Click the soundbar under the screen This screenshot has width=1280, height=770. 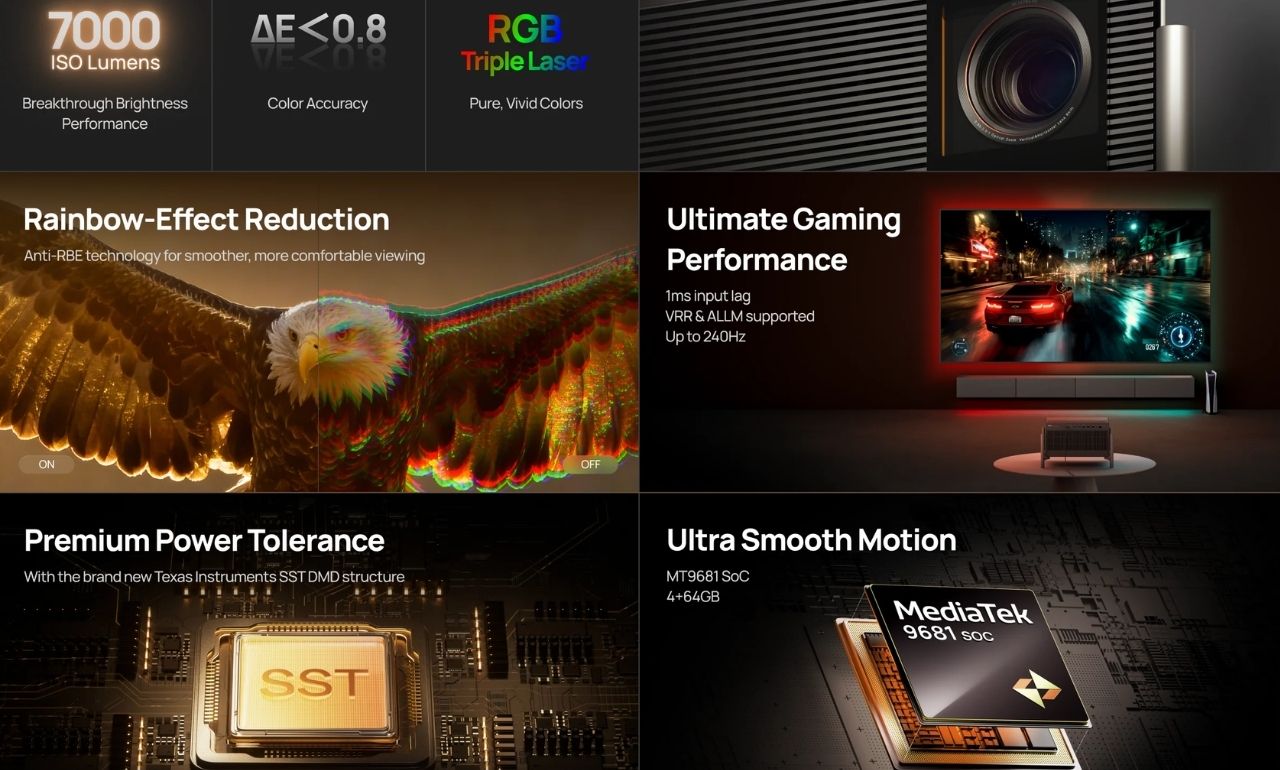coord(1075,387)
